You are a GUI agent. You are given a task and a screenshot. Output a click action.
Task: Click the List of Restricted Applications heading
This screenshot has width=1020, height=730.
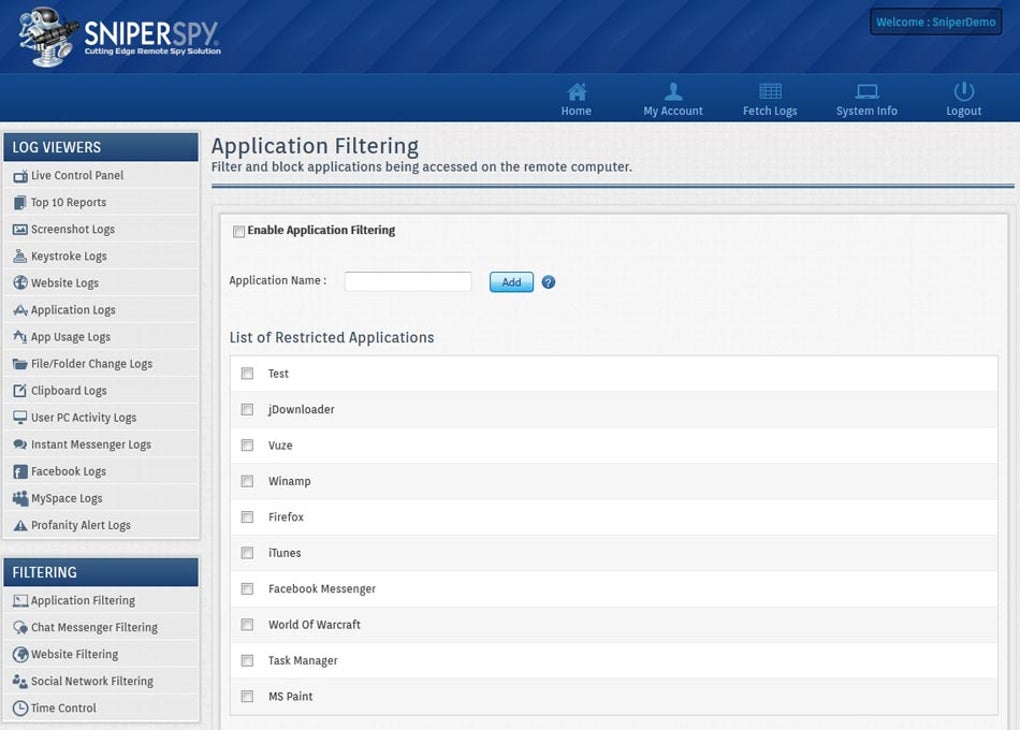[332, 338]
